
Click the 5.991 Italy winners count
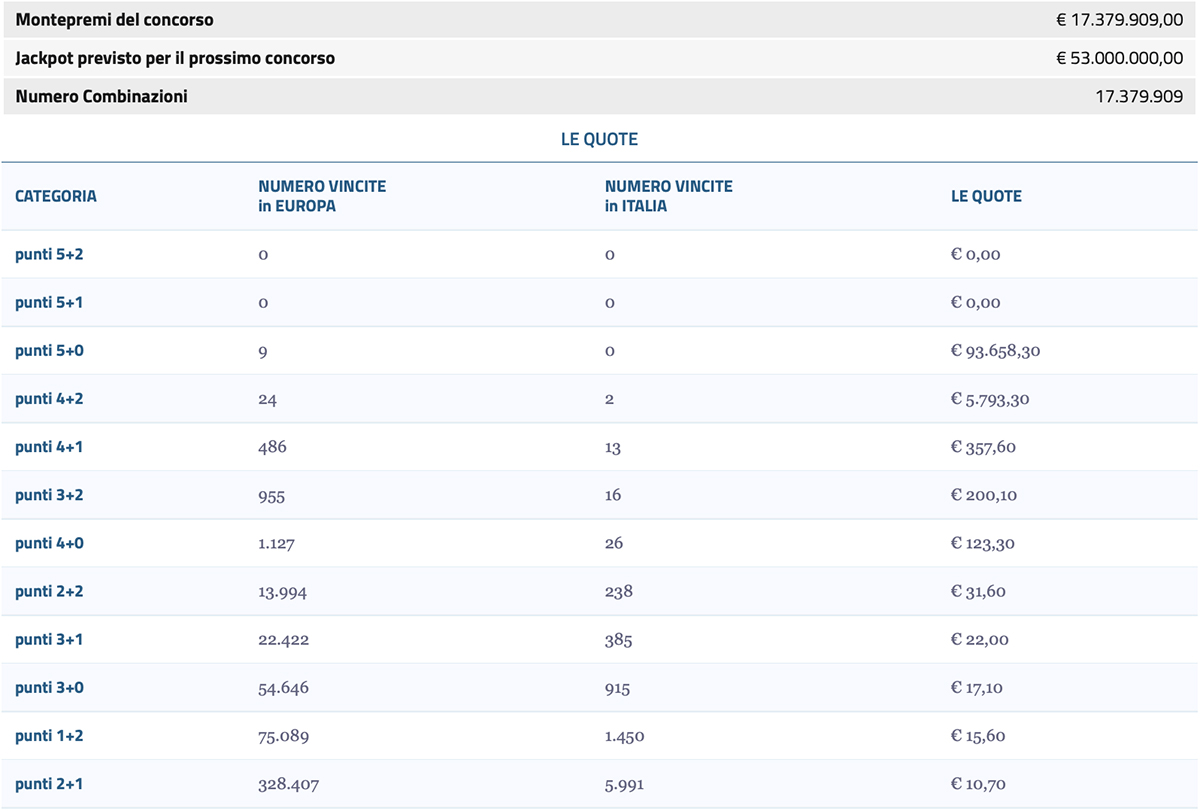point(624,784)
